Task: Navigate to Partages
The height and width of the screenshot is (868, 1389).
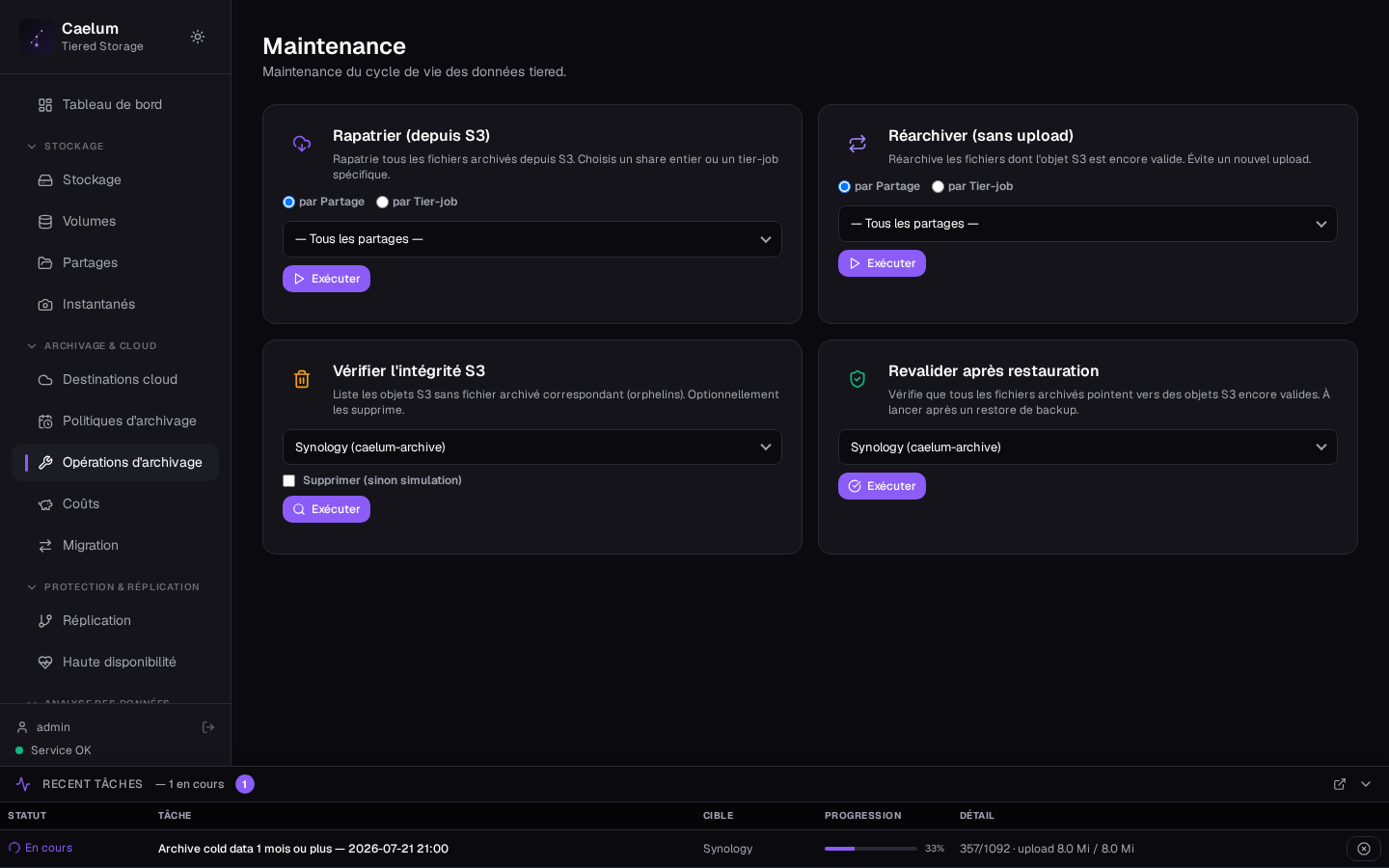Action: click(115, 263)
